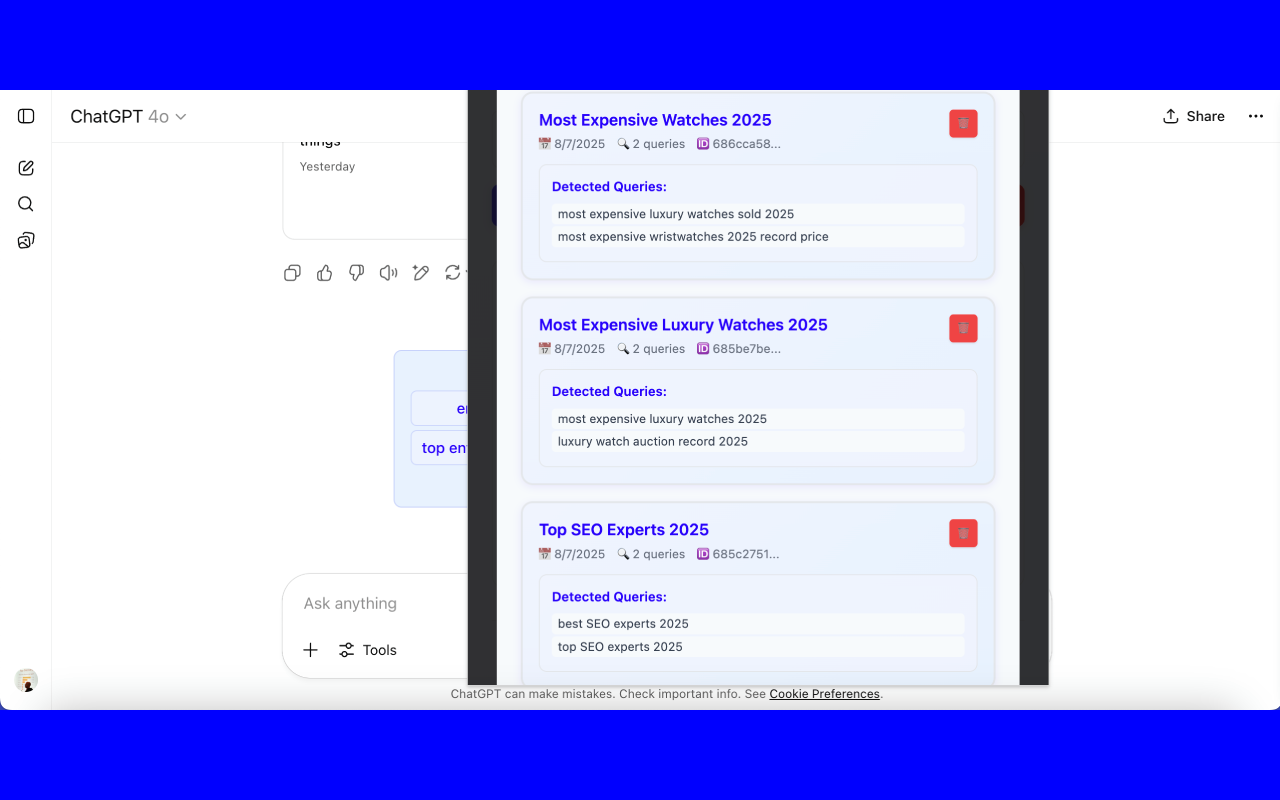Open the Tools menu

point(367,650)
